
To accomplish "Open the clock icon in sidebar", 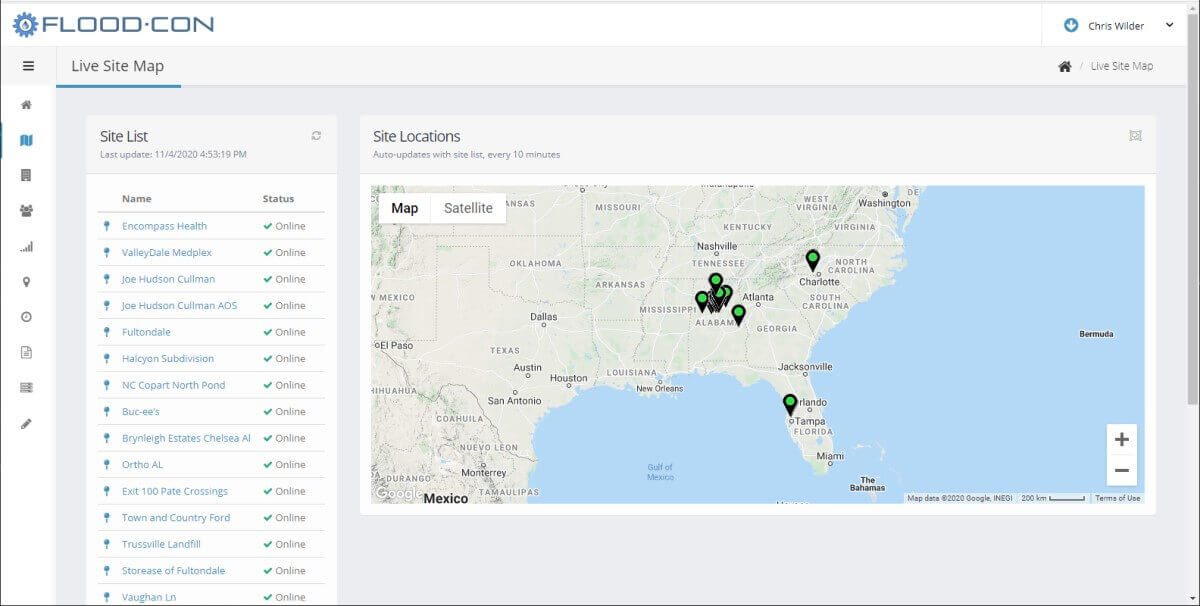I will click(x=27, y=317).
